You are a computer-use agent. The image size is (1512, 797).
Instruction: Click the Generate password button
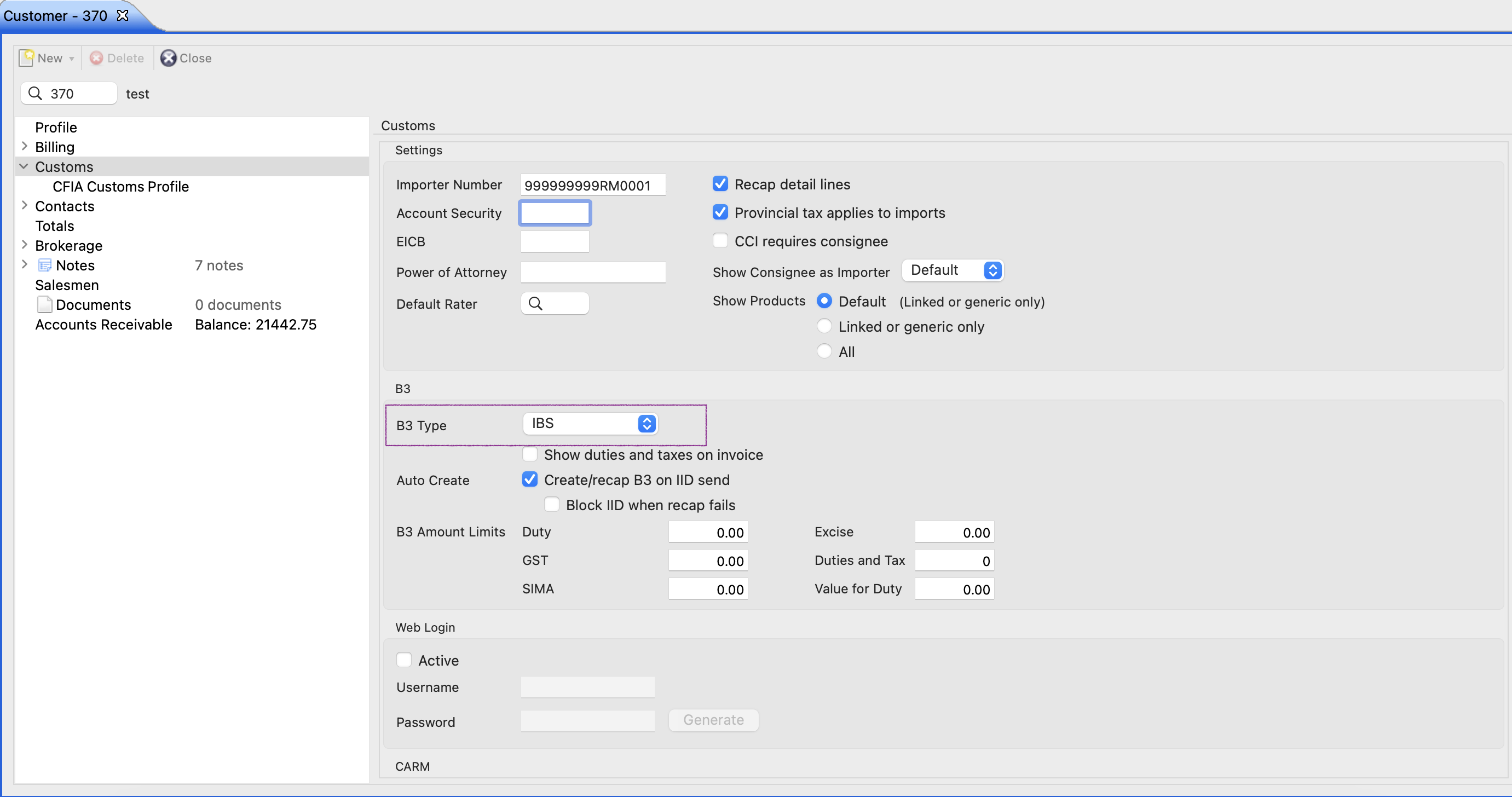pos(713,720)
